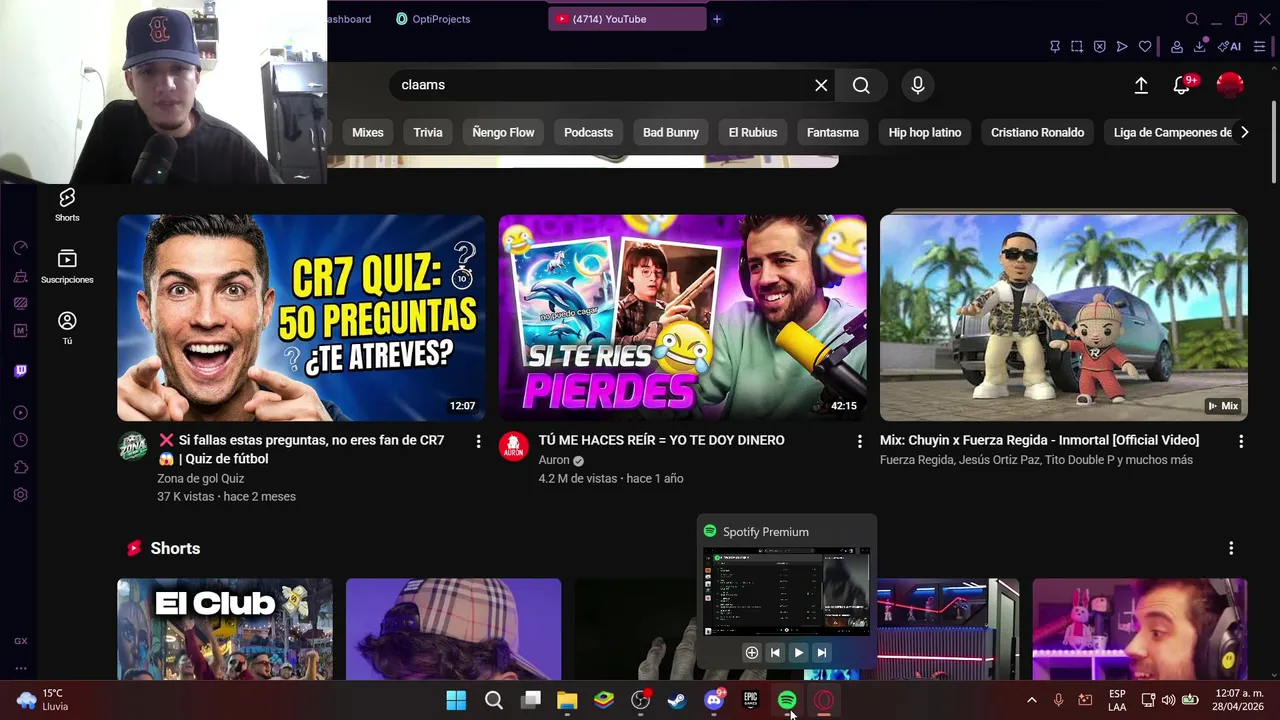Viewport: 1280px width, 720px height.
Task: Open History clock in Opera sidebar
Action: (x=20, y=440)
